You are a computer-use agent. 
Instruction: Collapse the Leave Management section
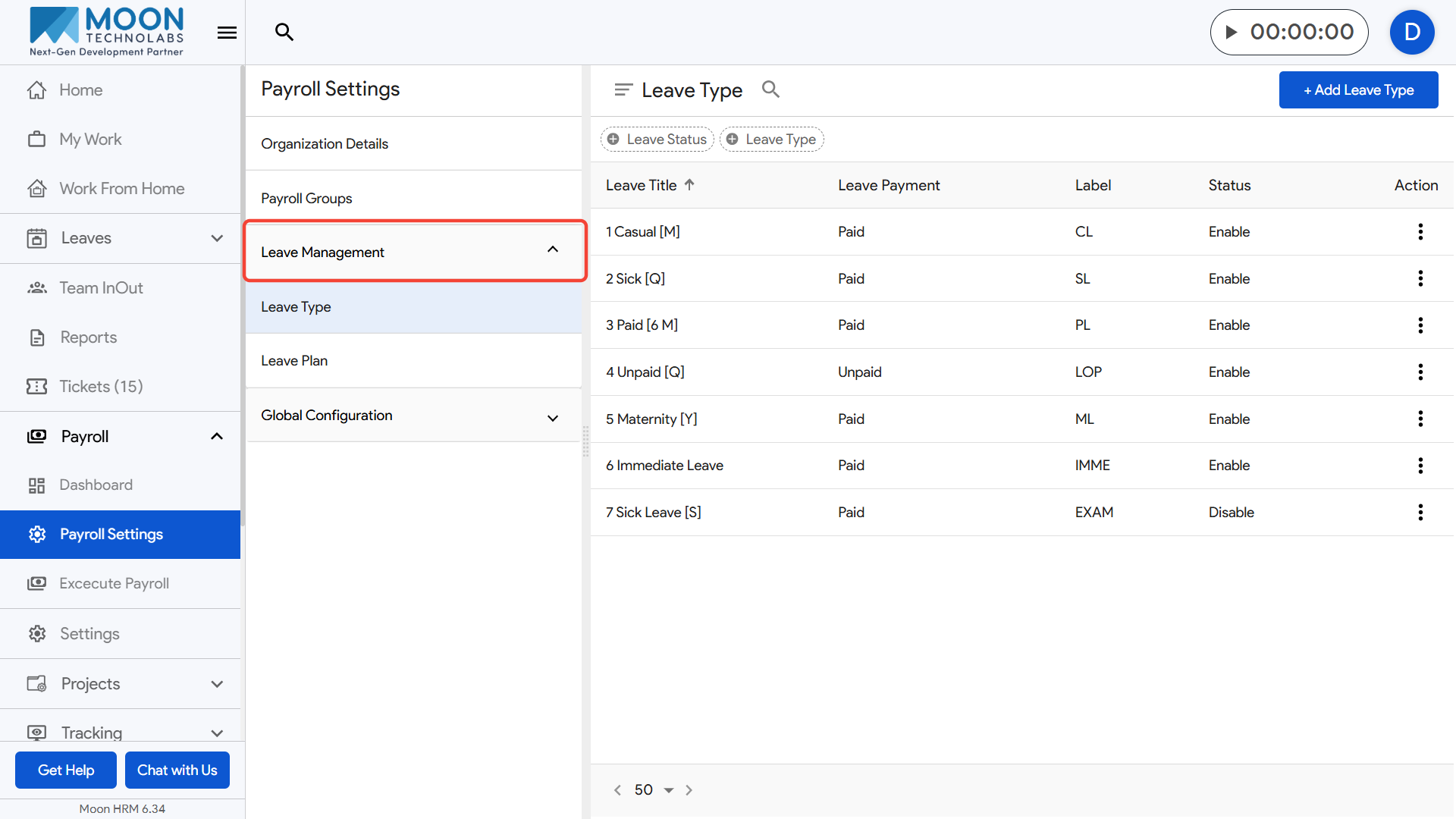(x=553, y=250)
